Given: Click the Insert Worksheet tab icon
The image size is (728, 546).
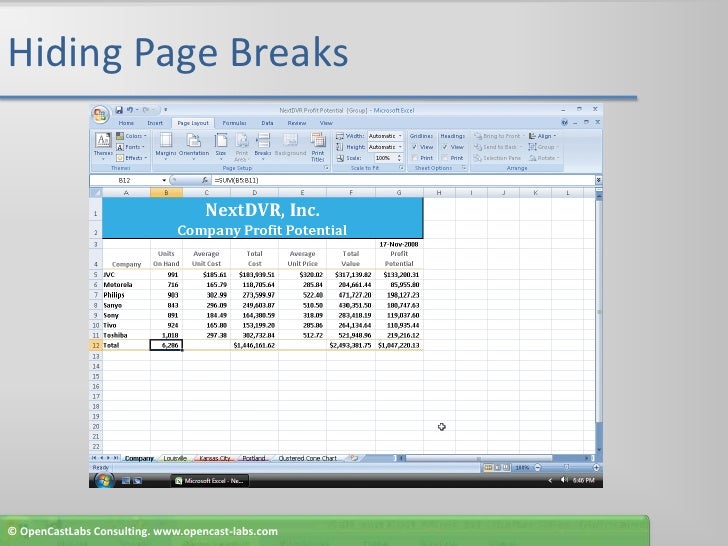Looking at the screenshot, I should pyautogui.click(x=354, y=458).
